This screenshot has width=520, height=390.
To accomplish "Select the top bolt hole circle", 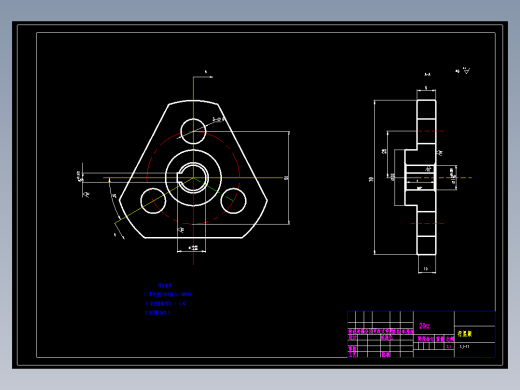I will 193,131.
